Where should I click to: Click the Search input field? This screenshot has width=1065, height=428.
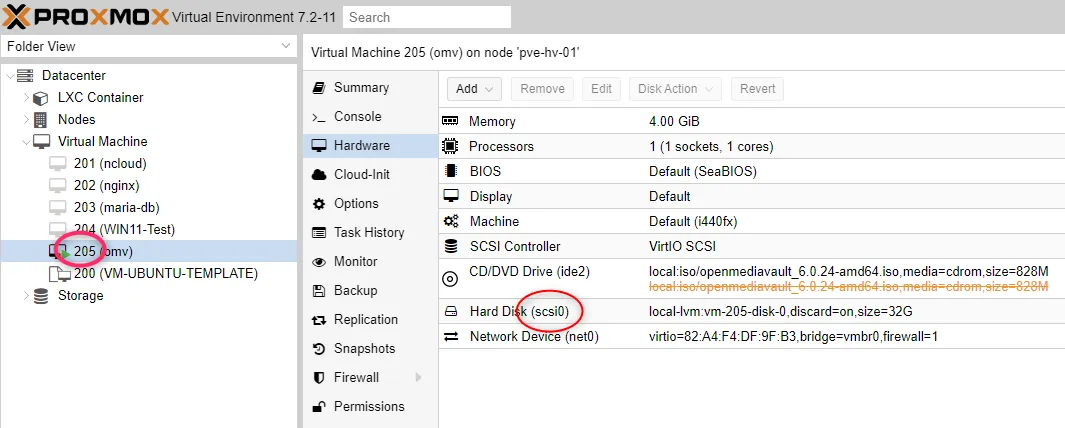click(427, 17)
